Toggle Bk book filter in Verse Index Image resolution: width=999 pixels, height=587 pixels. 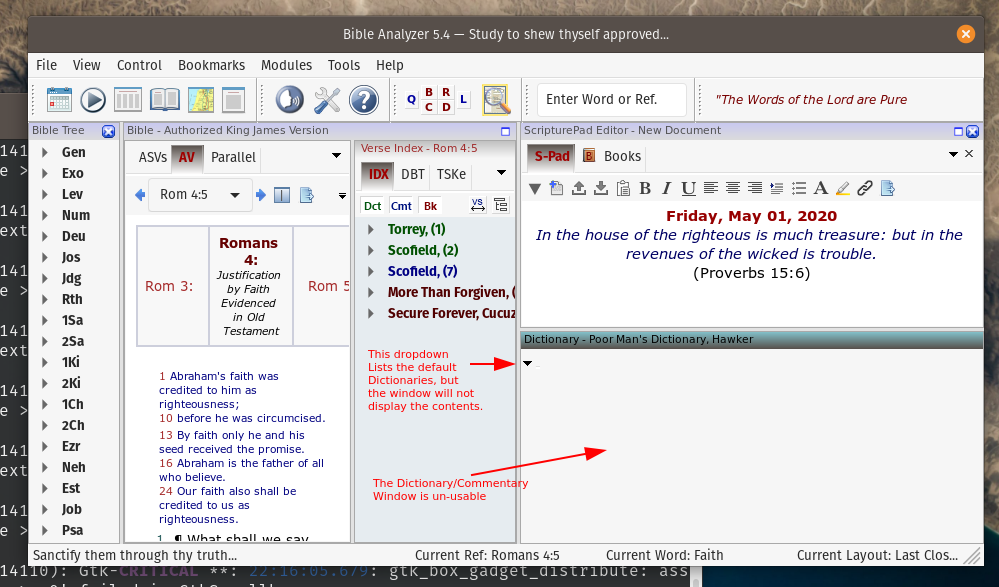(x=431, y=206)
